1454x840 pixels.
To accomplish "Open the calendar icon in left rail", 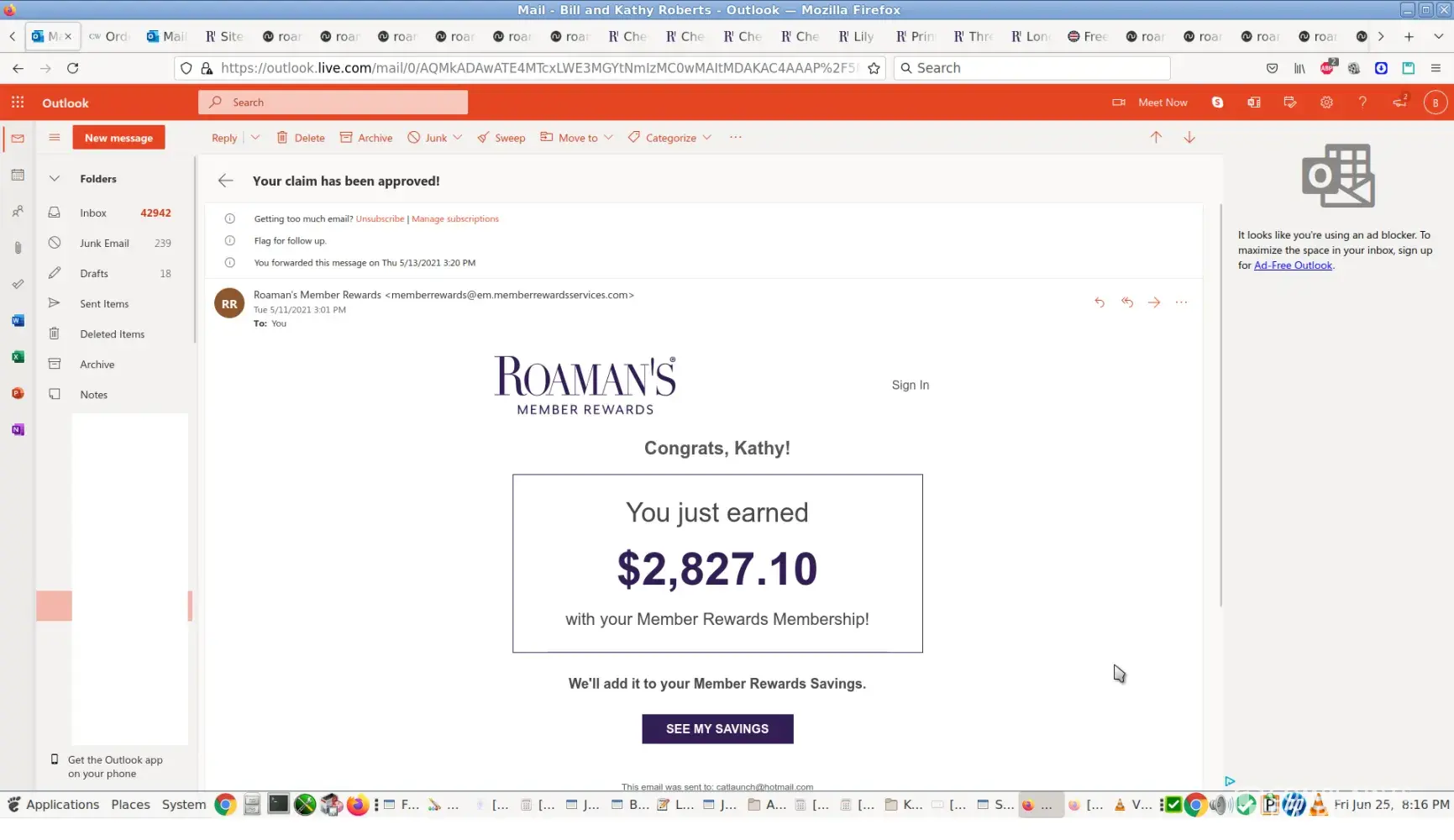I will [x=18, y=176].
